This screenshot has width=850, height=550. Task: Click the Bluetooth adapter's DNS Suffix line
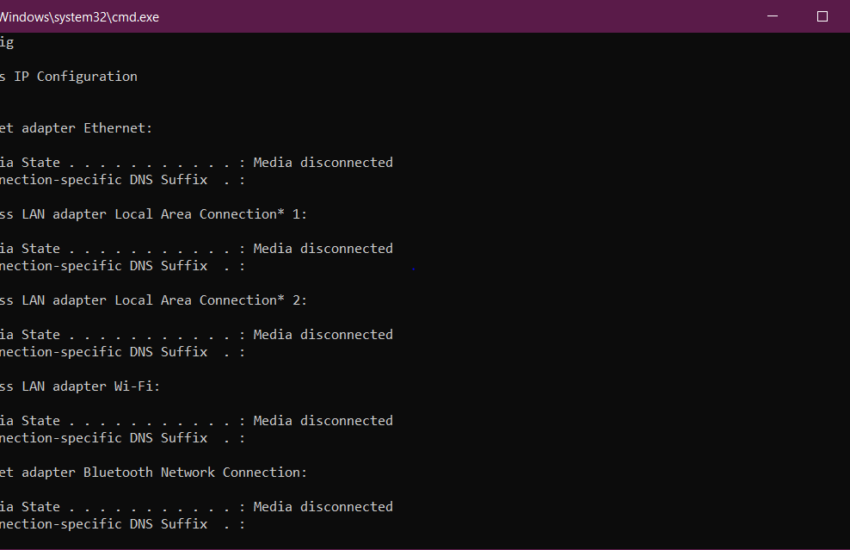point(123,525)
